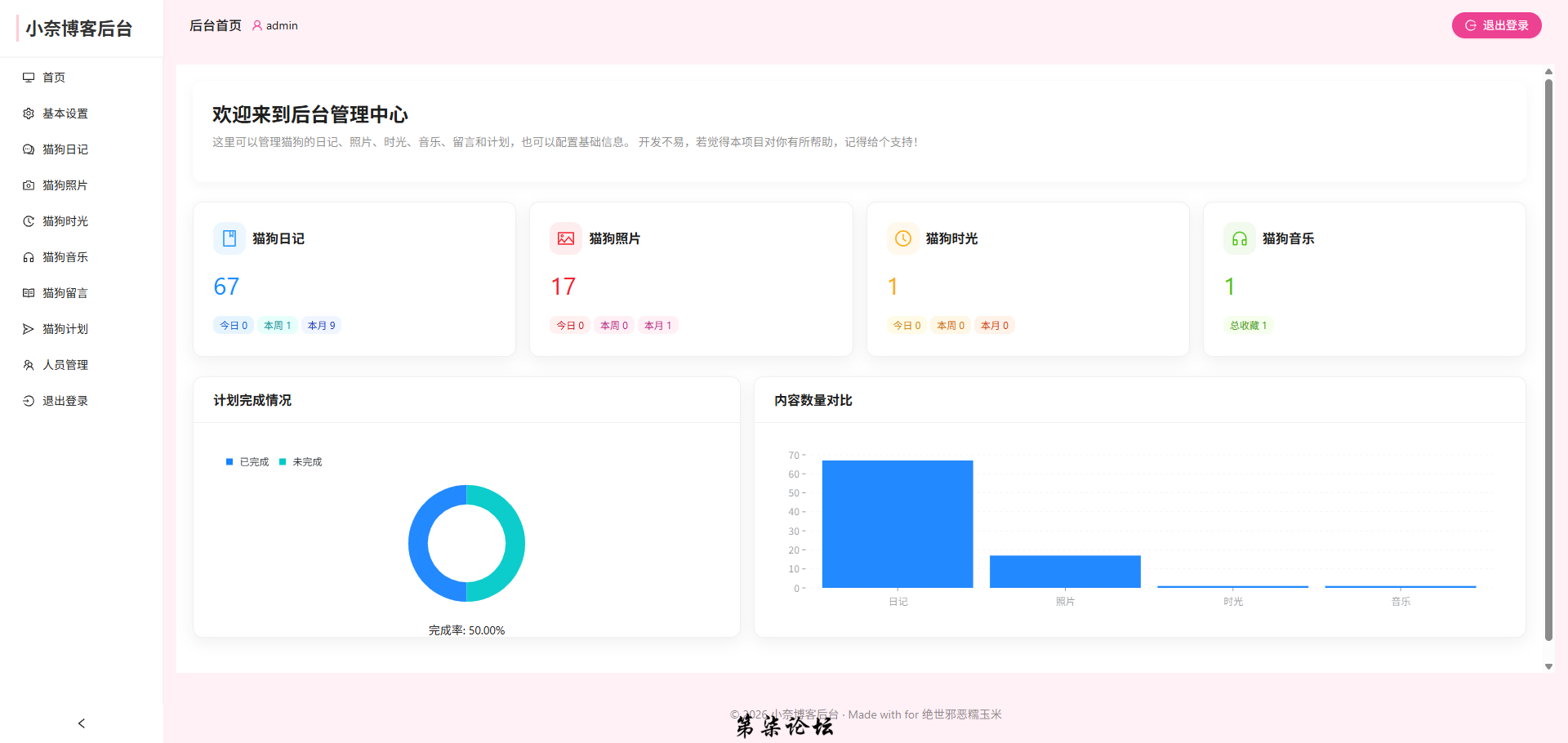Click the blue diary card icon
The image size is (1568, 743).
pos(229,238)
